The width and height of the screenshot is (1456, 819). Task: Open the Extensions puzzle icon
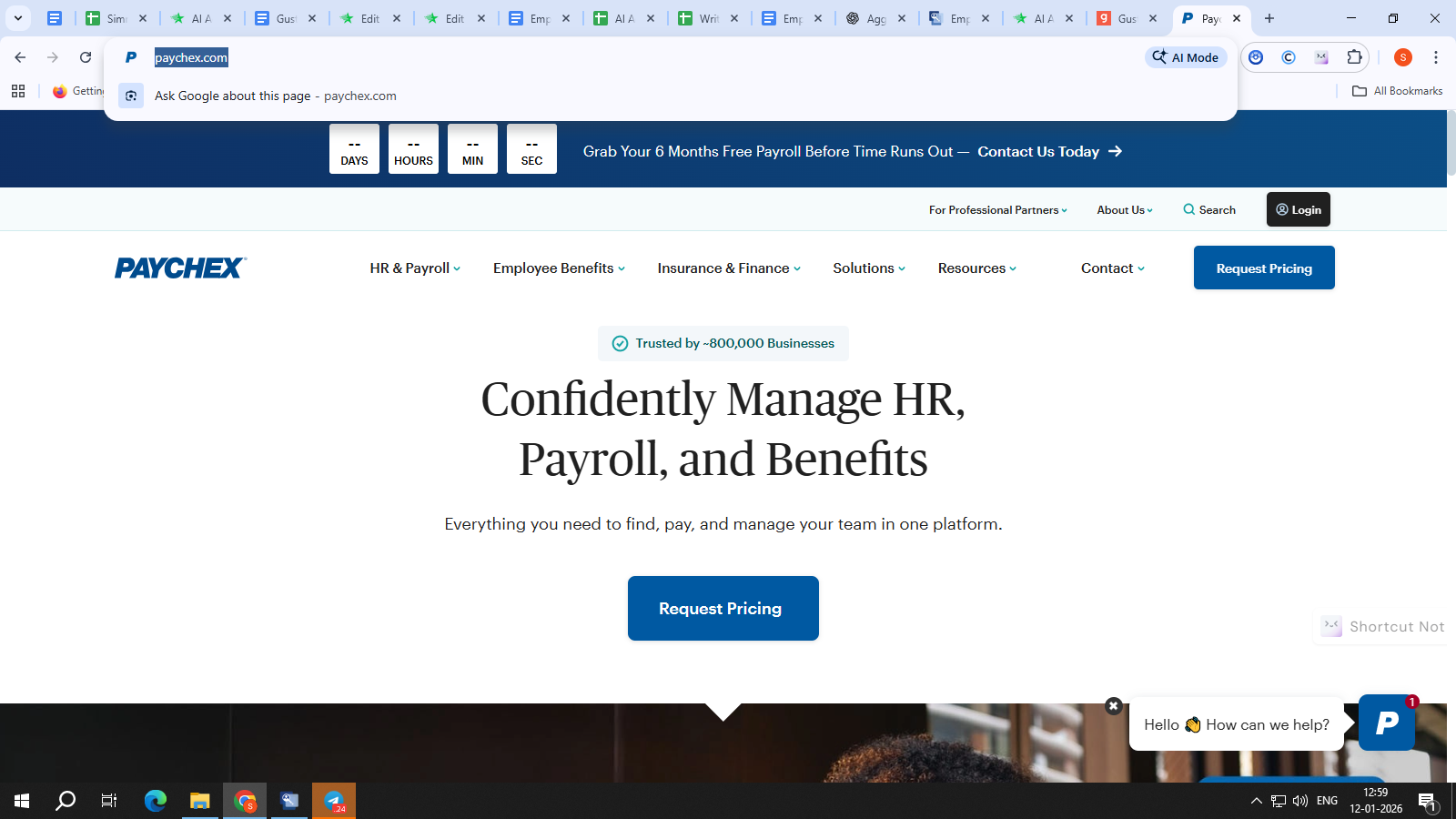(x=1354, y=57)
